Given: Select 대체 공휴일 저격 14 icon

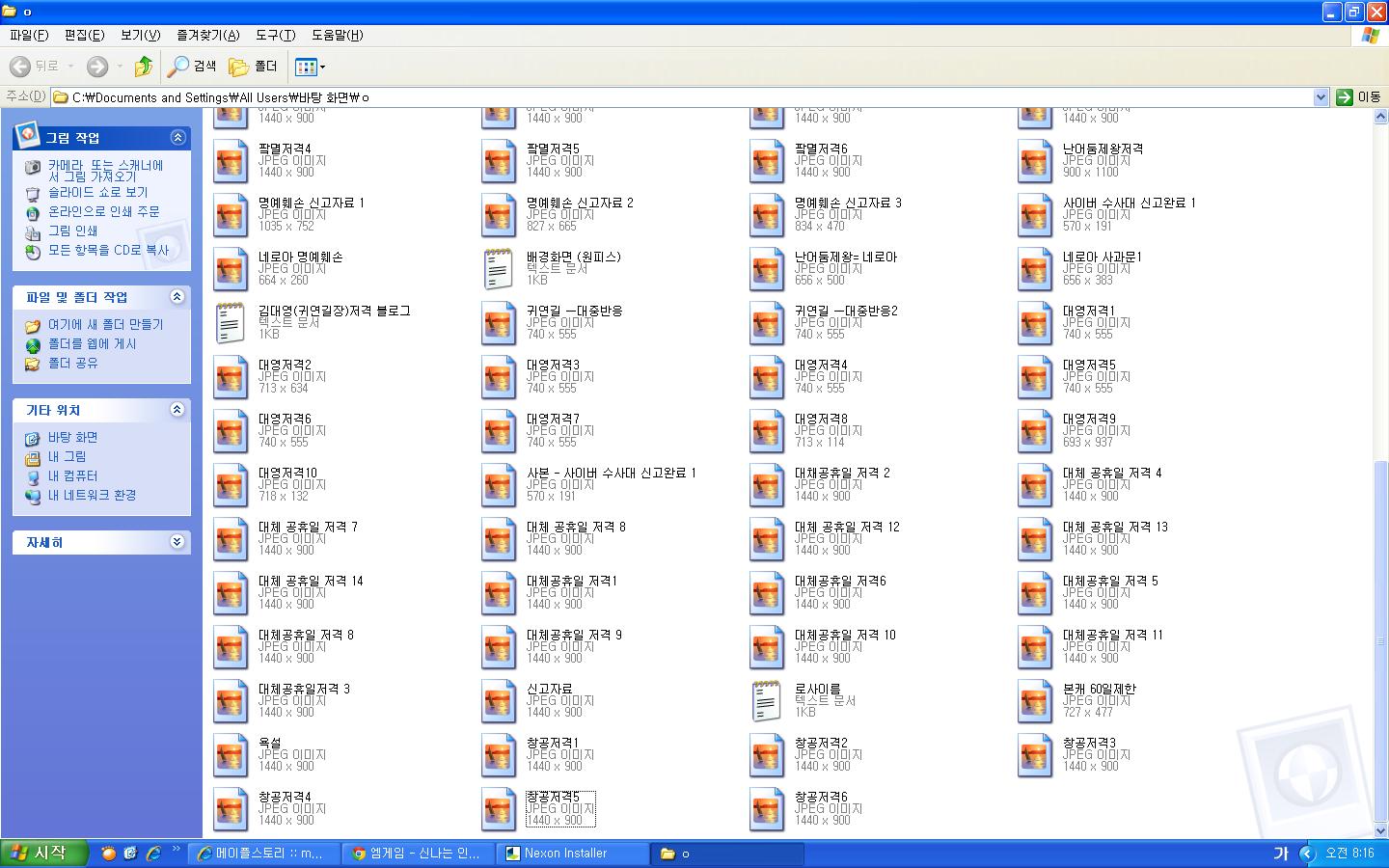Looking at the screenshot, I should [x=231, y=593].
